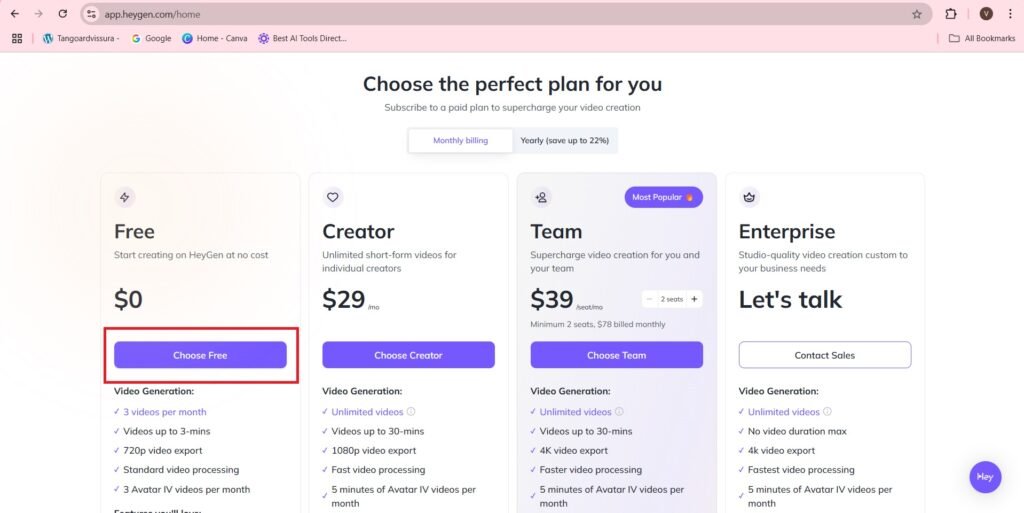The height and width of the screenshot is (513, 1024).
Task: Click the heart icon above Creator
Action: [332, 197]
